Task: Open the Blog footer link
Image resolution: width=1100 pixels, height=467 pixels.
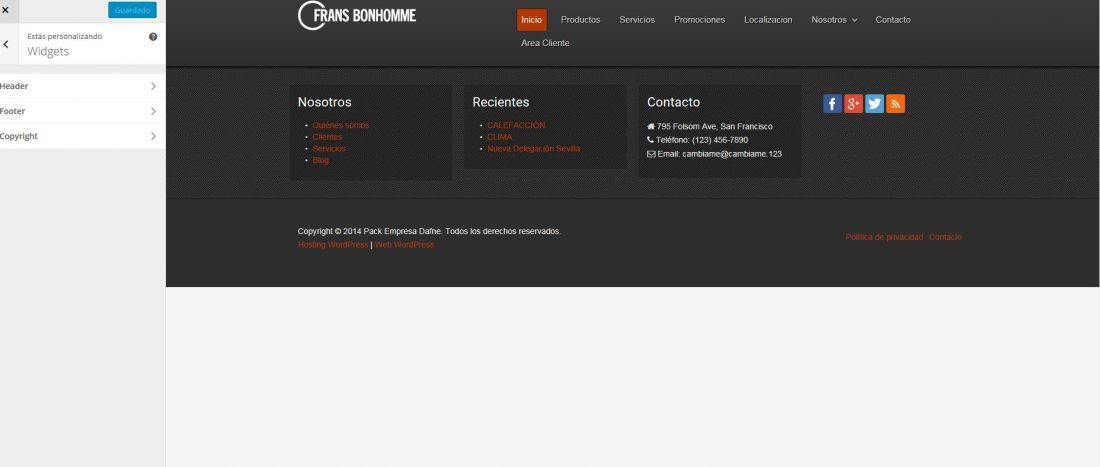Action: click(321, 161)
